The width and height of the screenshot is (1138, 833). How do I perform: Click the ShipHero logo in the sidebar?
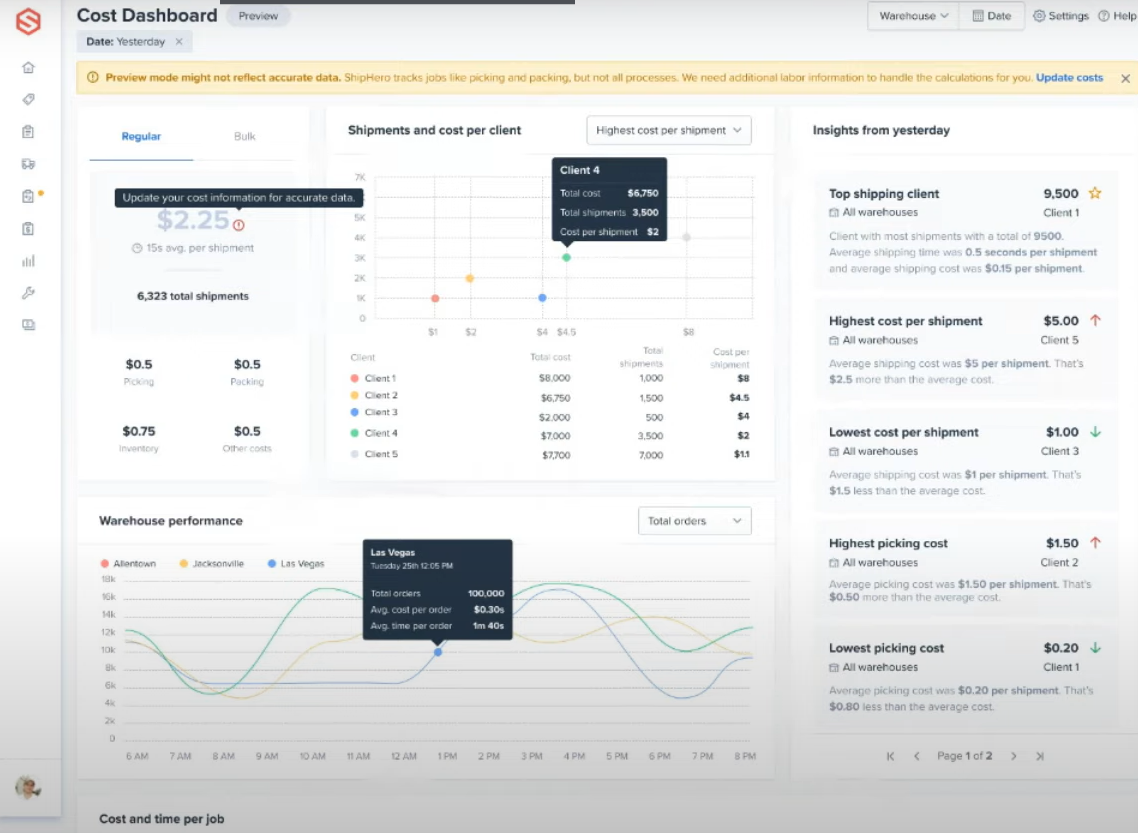(x=28, y=21)
